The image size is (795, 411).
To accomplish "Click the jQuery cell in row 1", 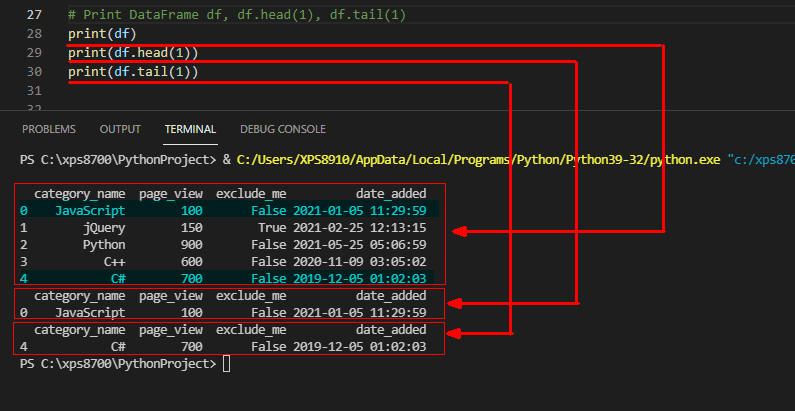I will (x=104, y=228).
